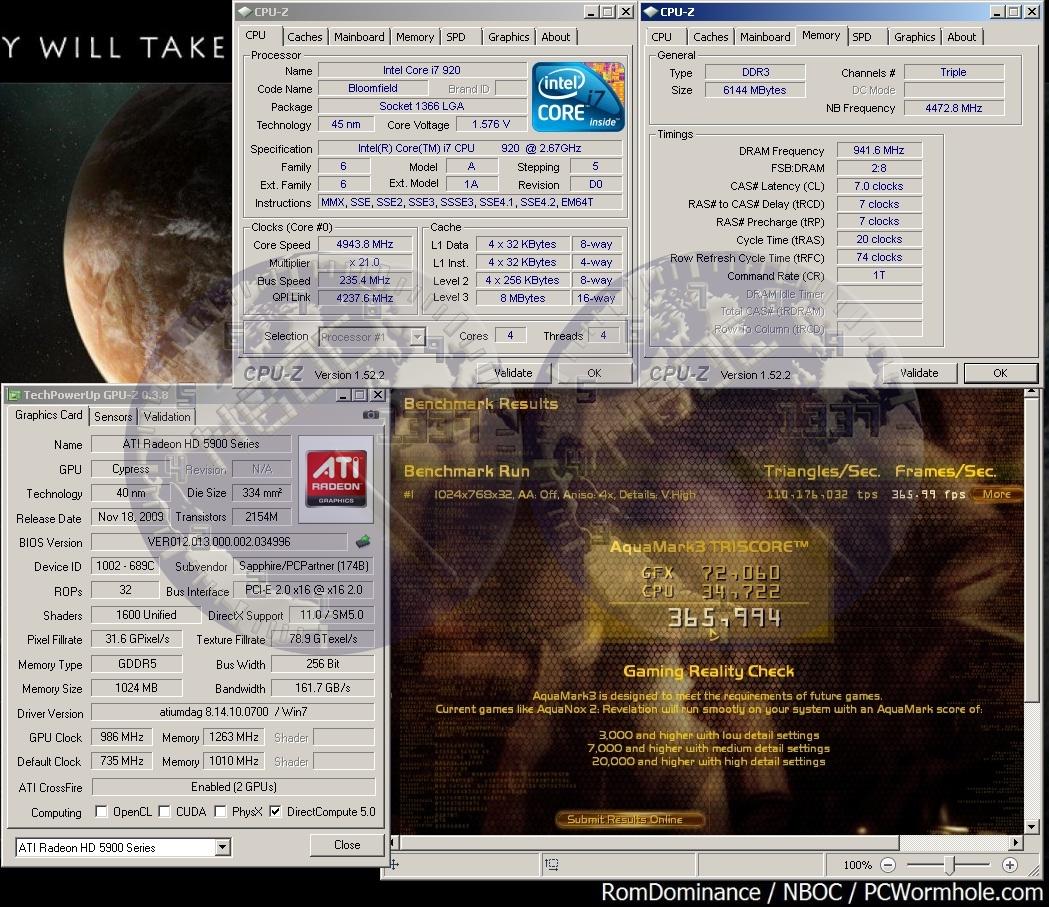Click Submit Results Online button
Image resolution: width=1049 pixels, height=907 pixels.
coord(629,819)
